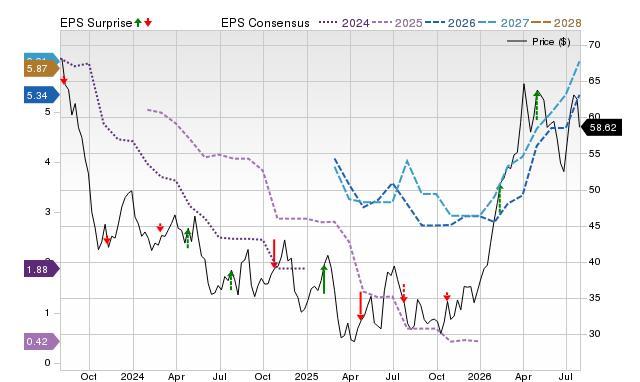Select the 2026 EPS consensus legend entry
The image size is (640, 382).
(450, 23)
